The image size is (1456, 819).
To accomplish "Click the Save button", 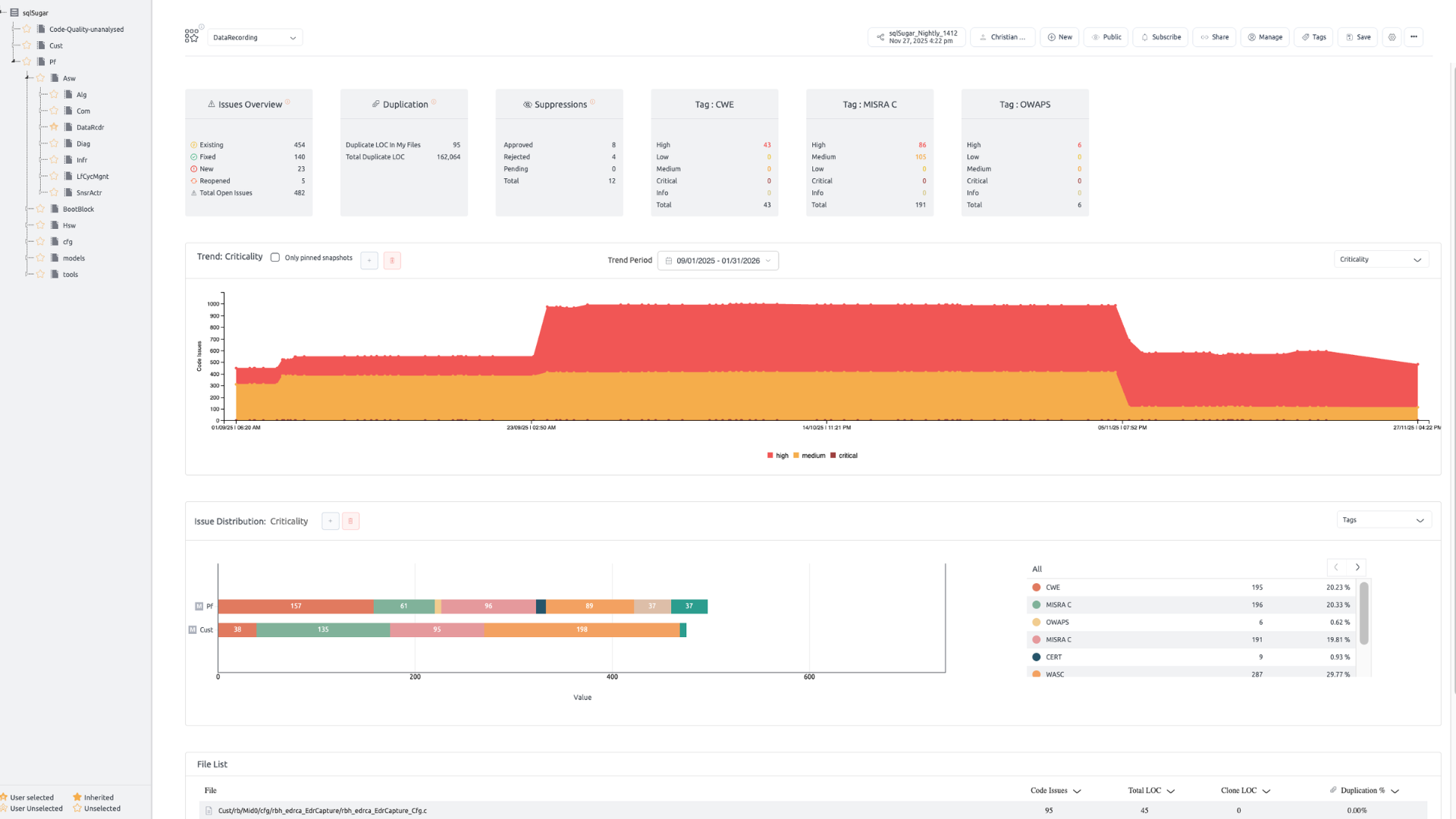I will pyautogui.click(x=1357, y=37).
